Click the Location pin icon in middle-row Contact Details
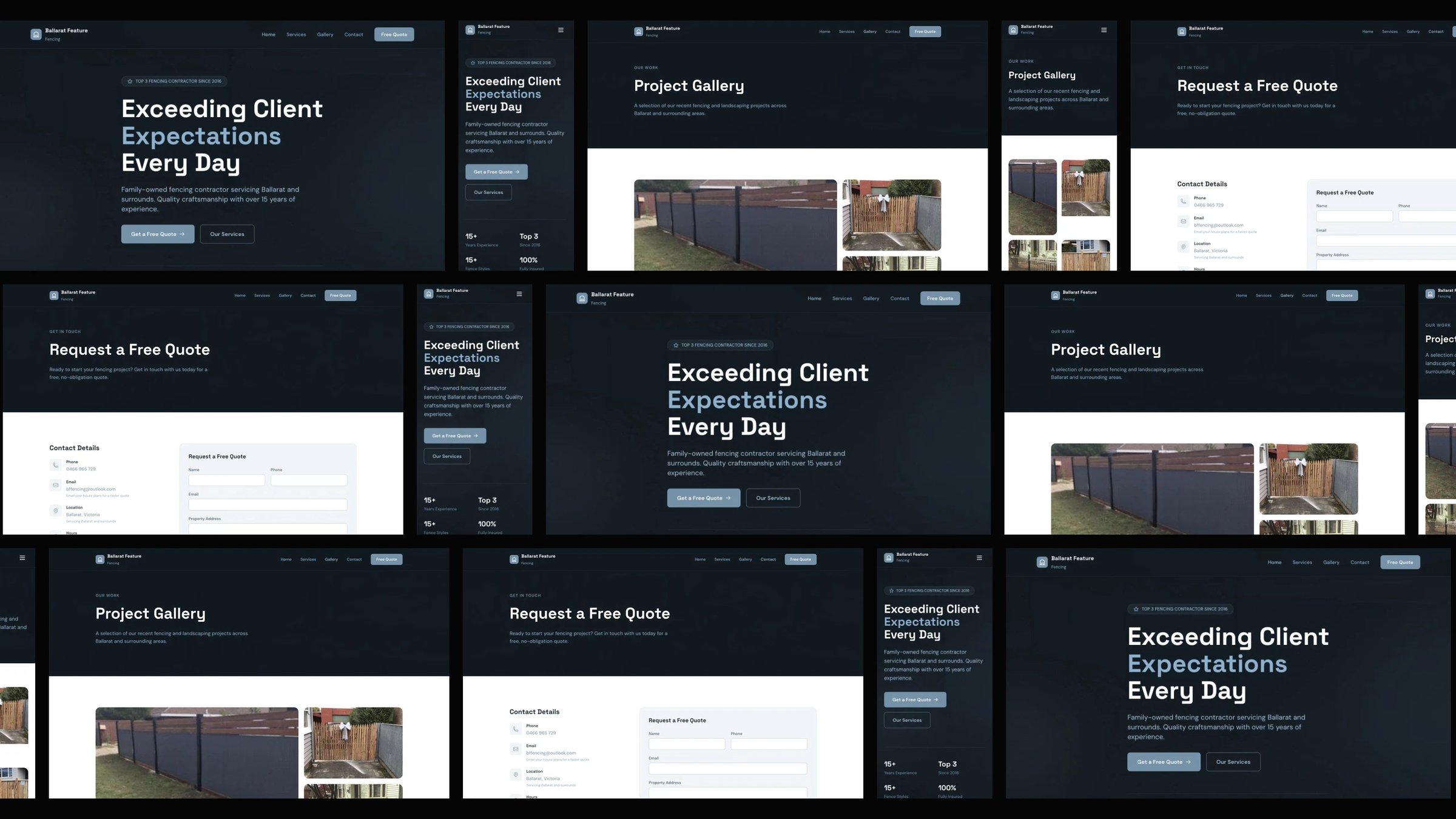 [55, 511]
